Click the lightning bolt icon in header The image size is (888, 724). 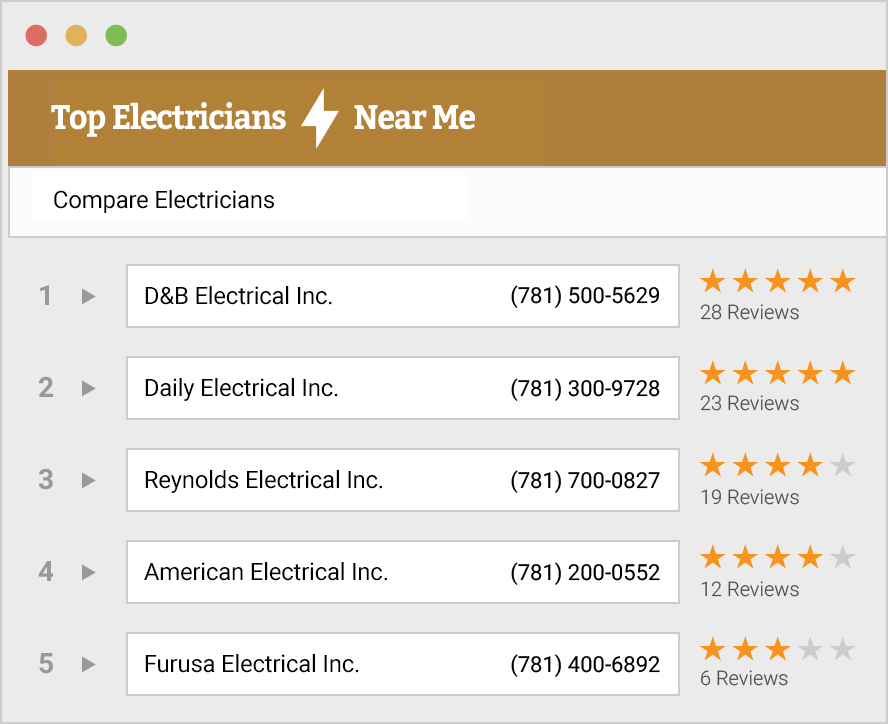coord(320,117)
